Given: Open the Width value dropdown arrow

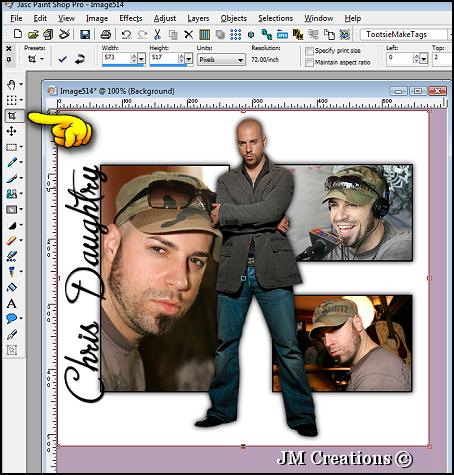Looking at the screenshot, I should pyautogui.click(x=141, y=59).
